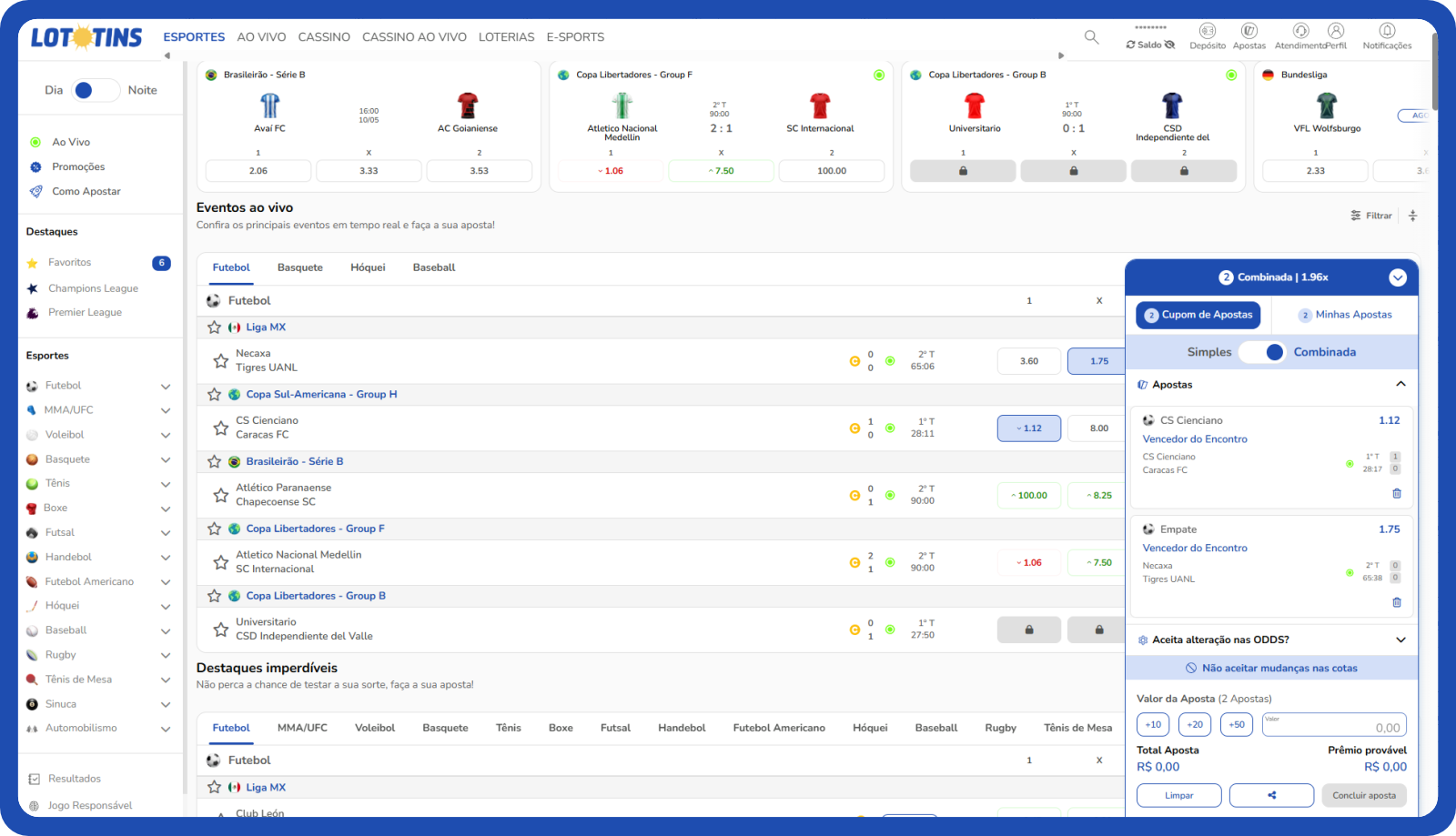Open Copa Libertadores - Group F league link
The height and width of the screenshot is (836, 1456).
[315, 529]
